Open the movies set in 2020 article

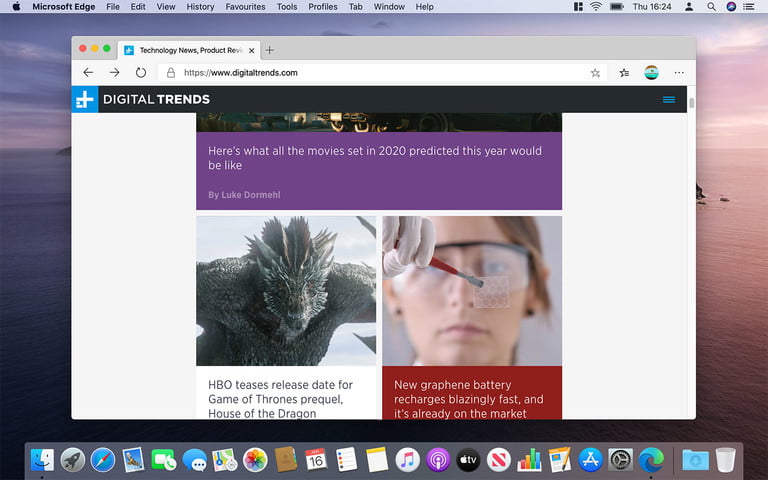[x=375, y=158]
